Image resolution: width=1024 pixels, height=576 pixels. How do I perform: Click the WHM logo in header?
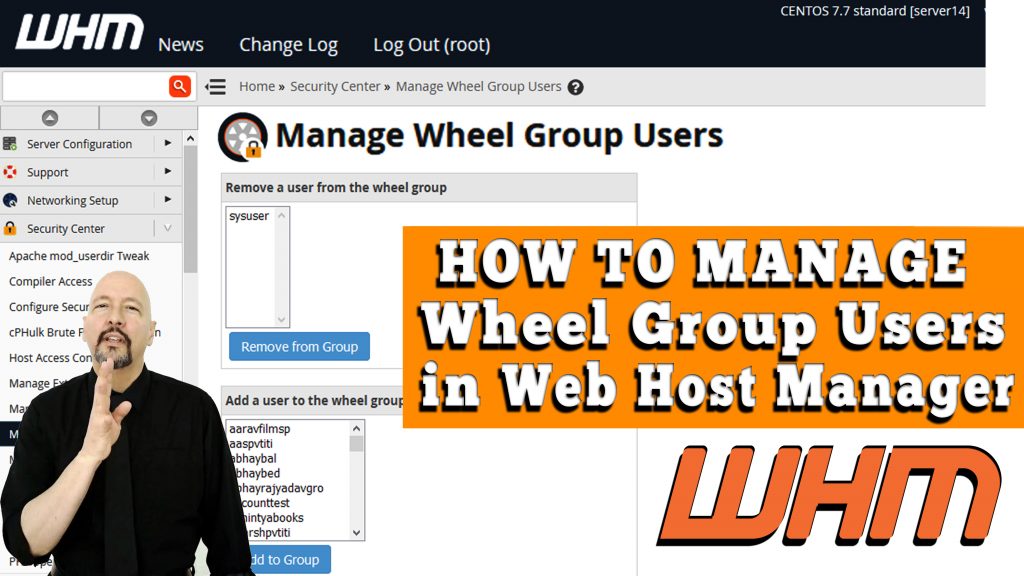click(80, 33)
